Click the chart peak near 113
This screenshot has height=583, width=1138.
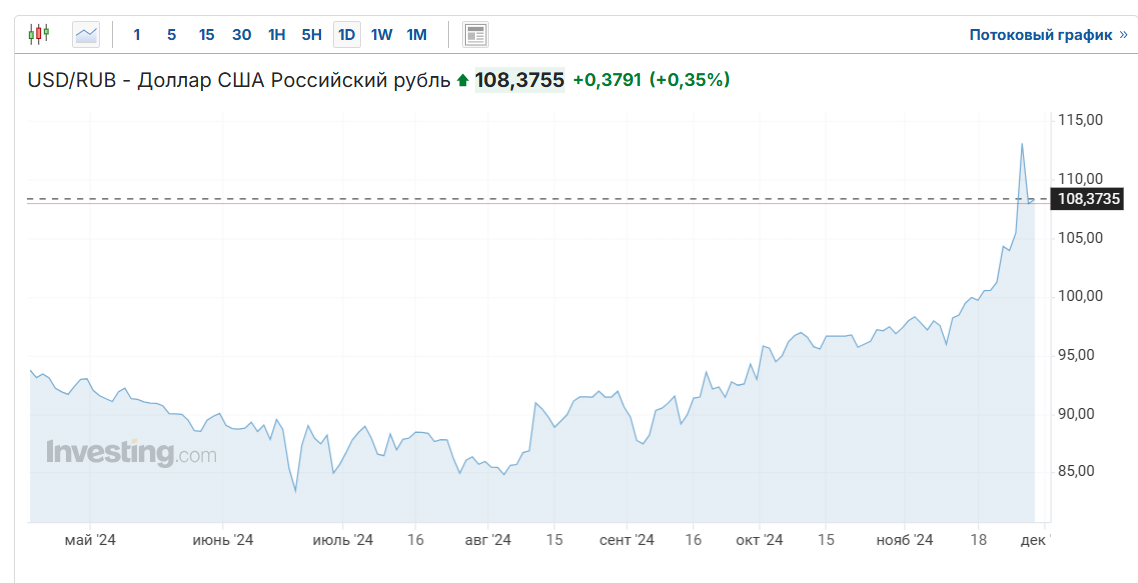click(x=1021, y=144)
